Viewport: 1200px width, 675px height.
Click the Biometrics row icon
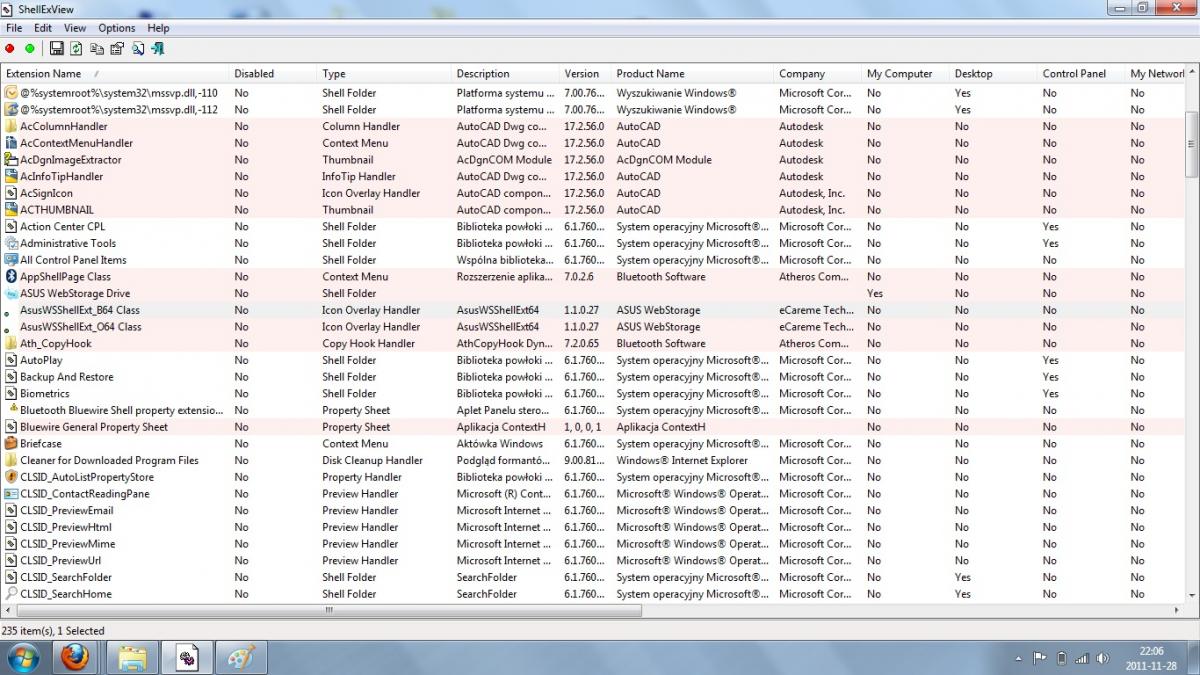(11, 394)
